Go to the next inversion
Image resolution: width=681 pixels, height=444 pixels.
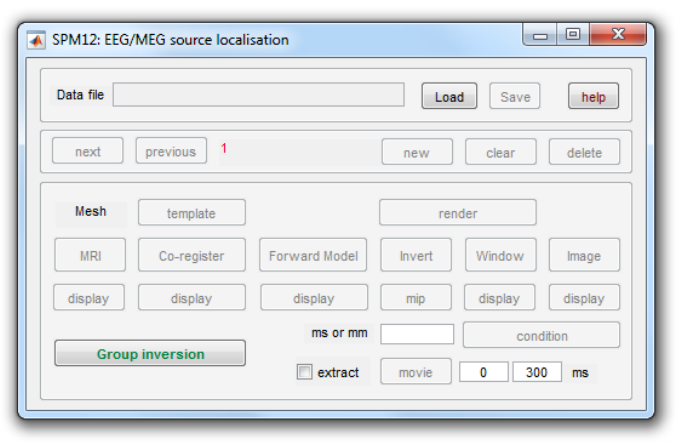[88, 151]
